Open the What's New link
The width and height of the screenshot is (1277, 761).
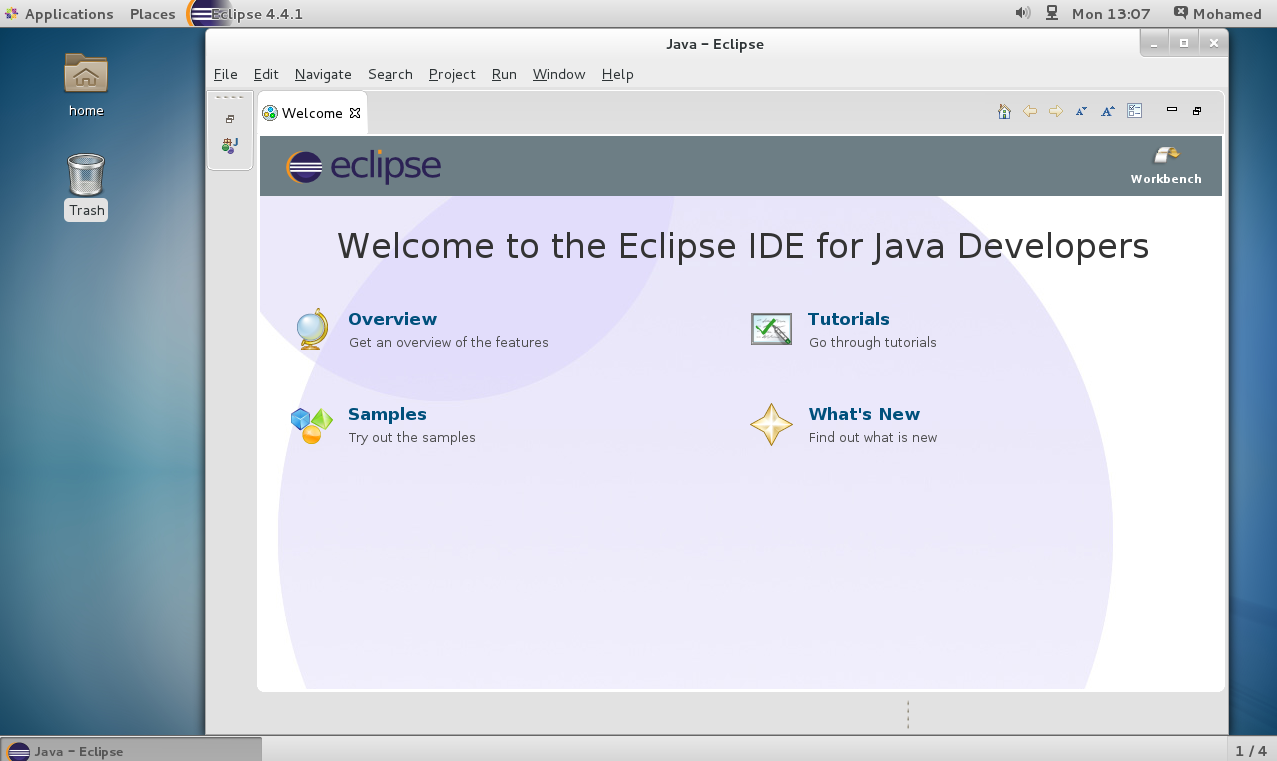tap(864, 414)
